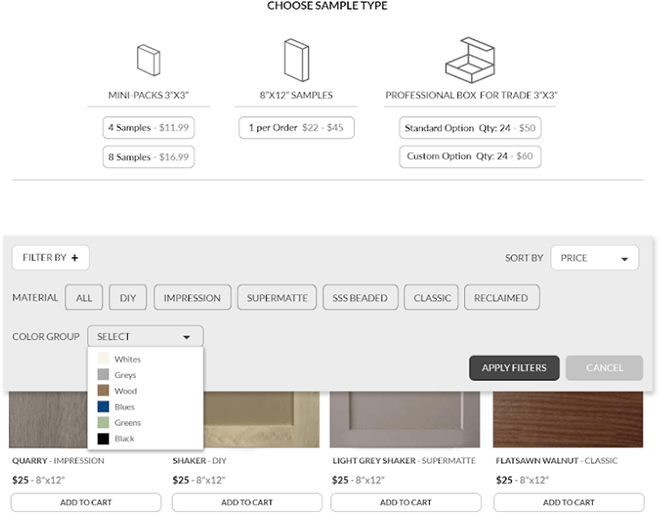Image resolution: width=659 pixels, height=513 pixels.
Task: Toggle the Supermatte material filter
Action: pos(278,298)
